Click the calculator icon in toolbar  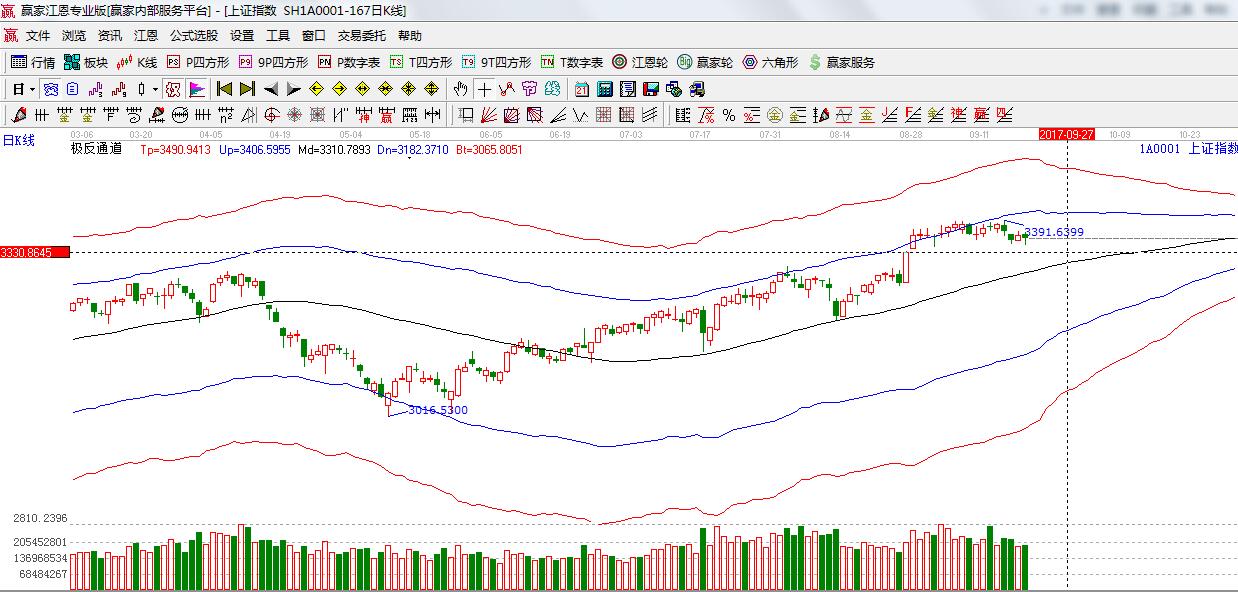click(x=604, y=89)
